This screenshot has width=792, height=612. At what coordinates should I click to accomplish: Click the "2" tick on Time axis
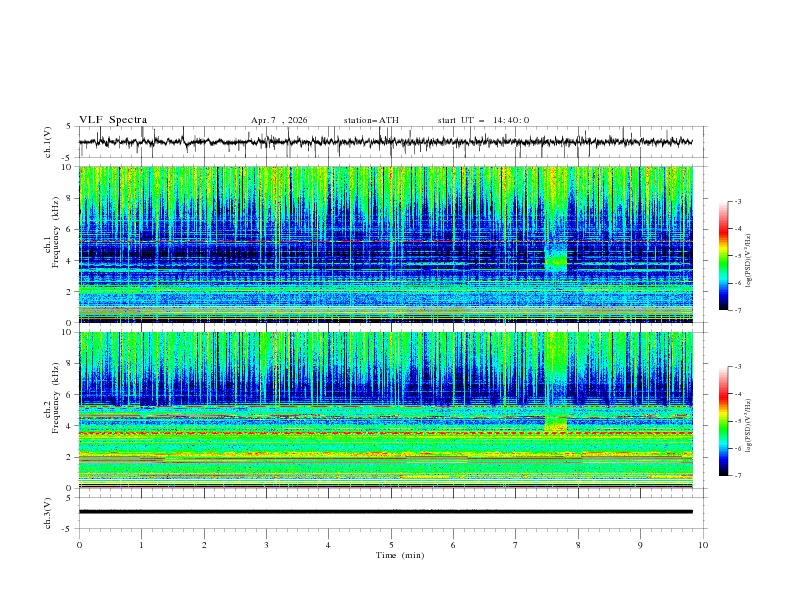(x=204, y=545)
